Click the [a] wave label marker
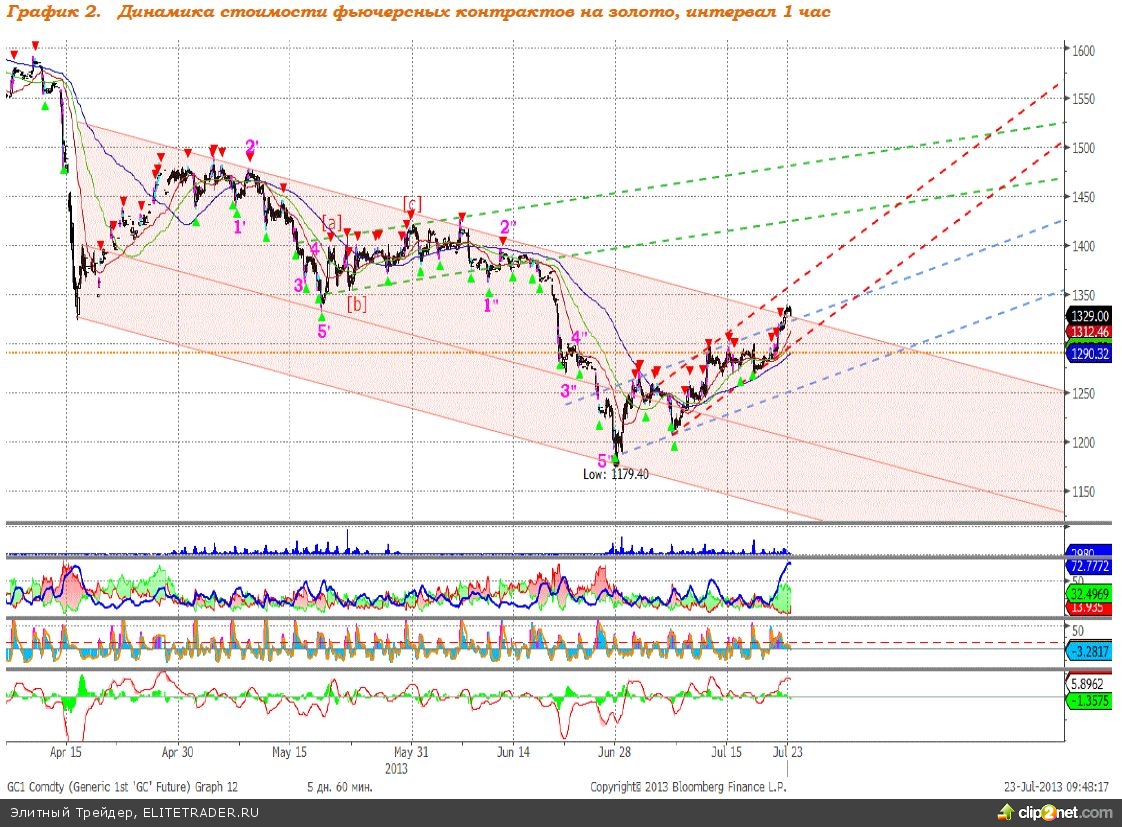 pyautogui.click(x=333, y=222)
